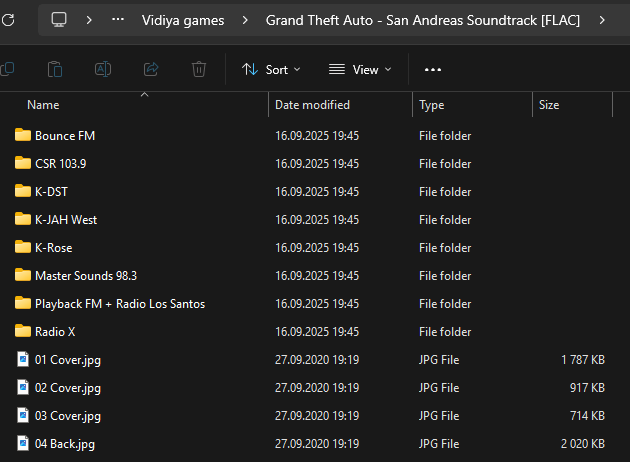This screenshot has width=630, height=462.
Task: Click Grand Theft Auto soundtrack breadcrumb
Action: 423,20
